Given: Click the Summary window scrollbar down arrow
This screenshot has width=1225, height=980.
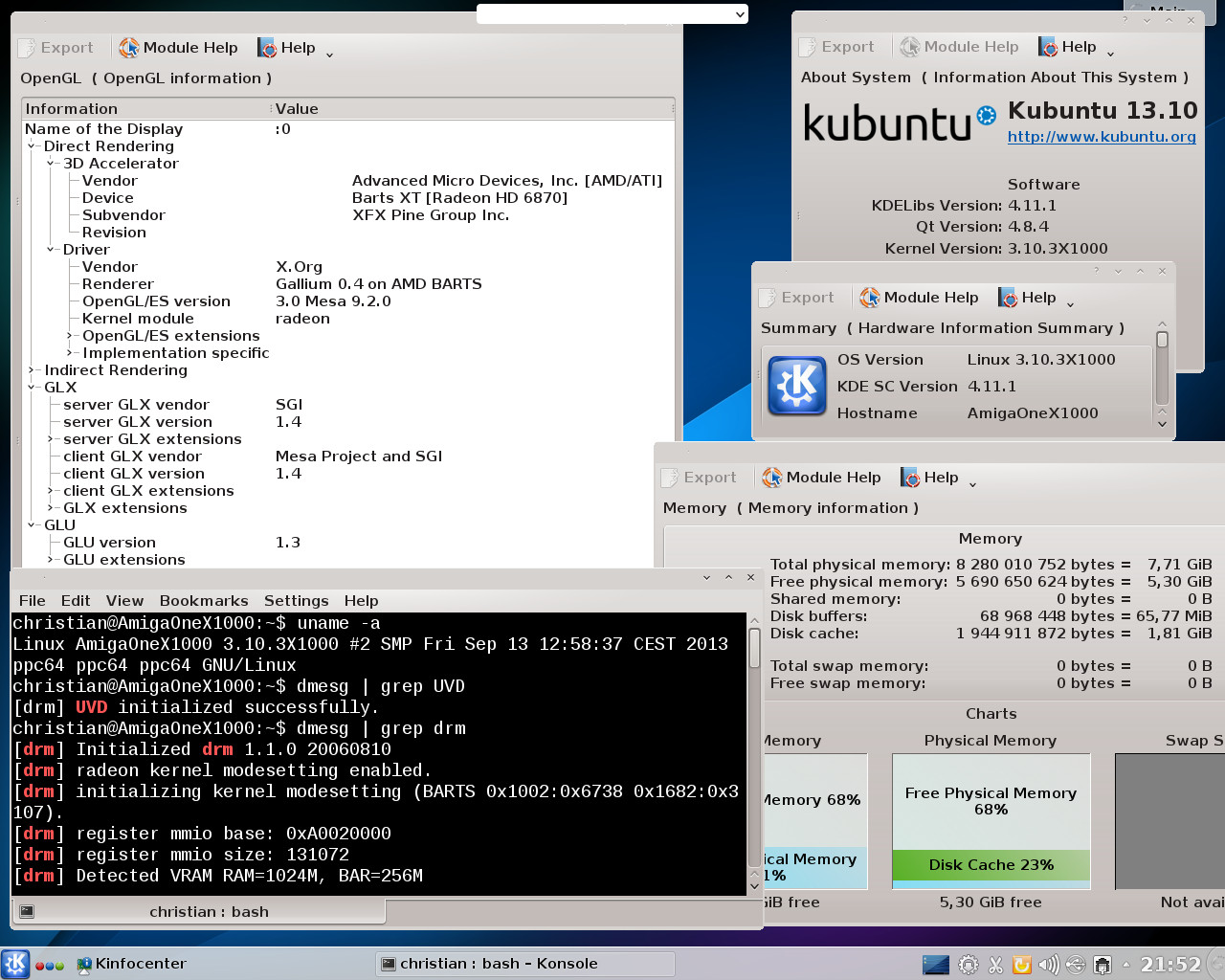Looking at the screenshot, I should click(1162, 424).
